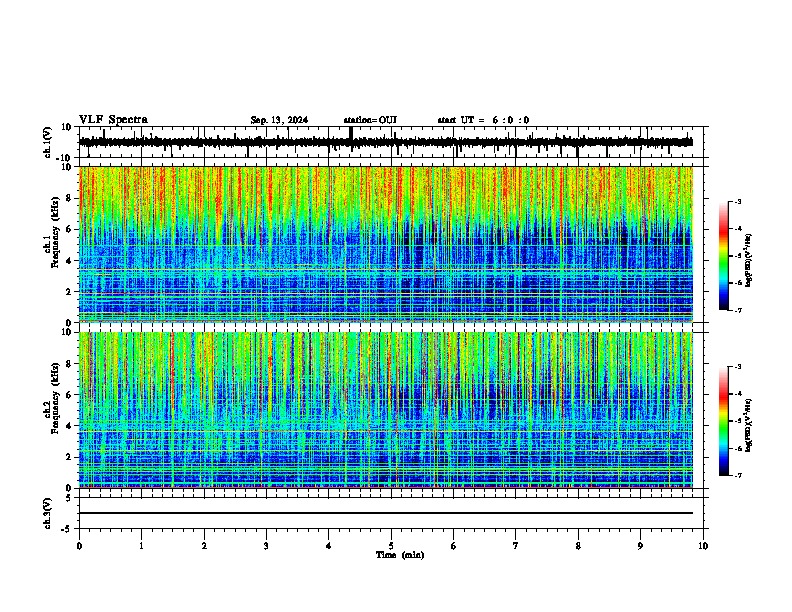This screenshot has width=792, height=612.
Task: Click time axis tick label "9"
Action: click(640, 546)
